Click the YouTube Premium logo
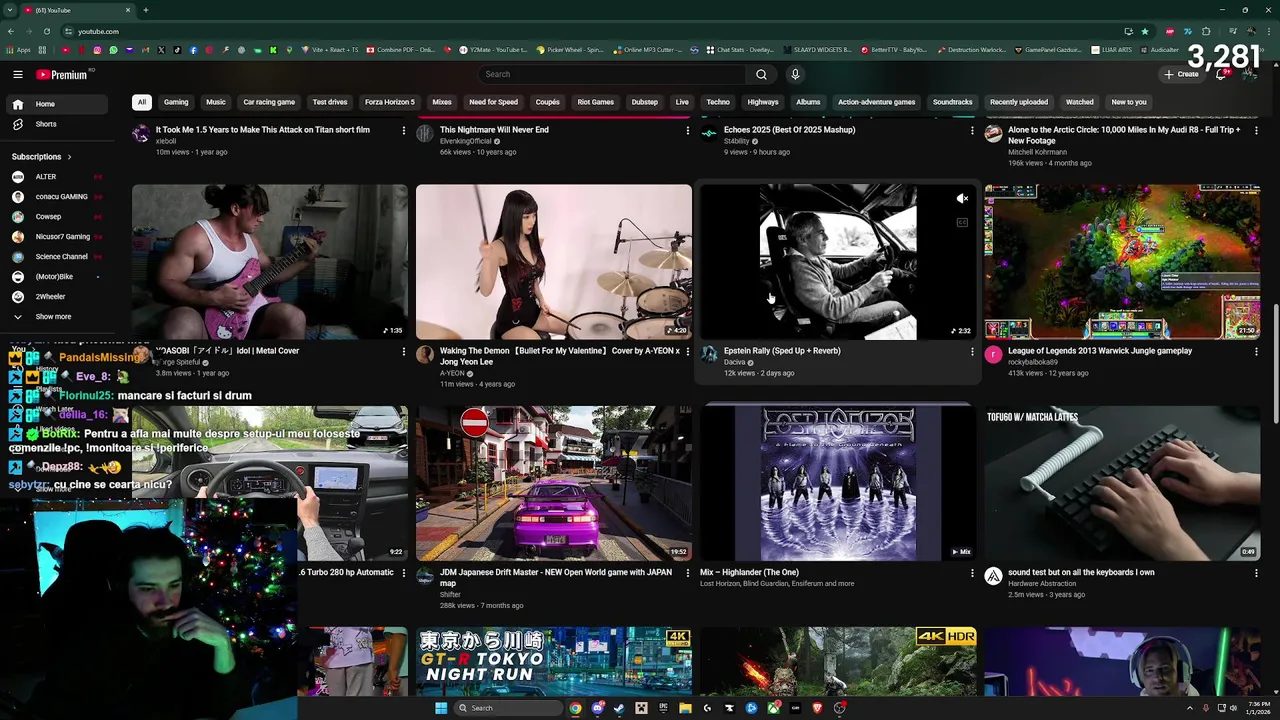This screenshot has width=1280, height=720. tap(62, 74)
